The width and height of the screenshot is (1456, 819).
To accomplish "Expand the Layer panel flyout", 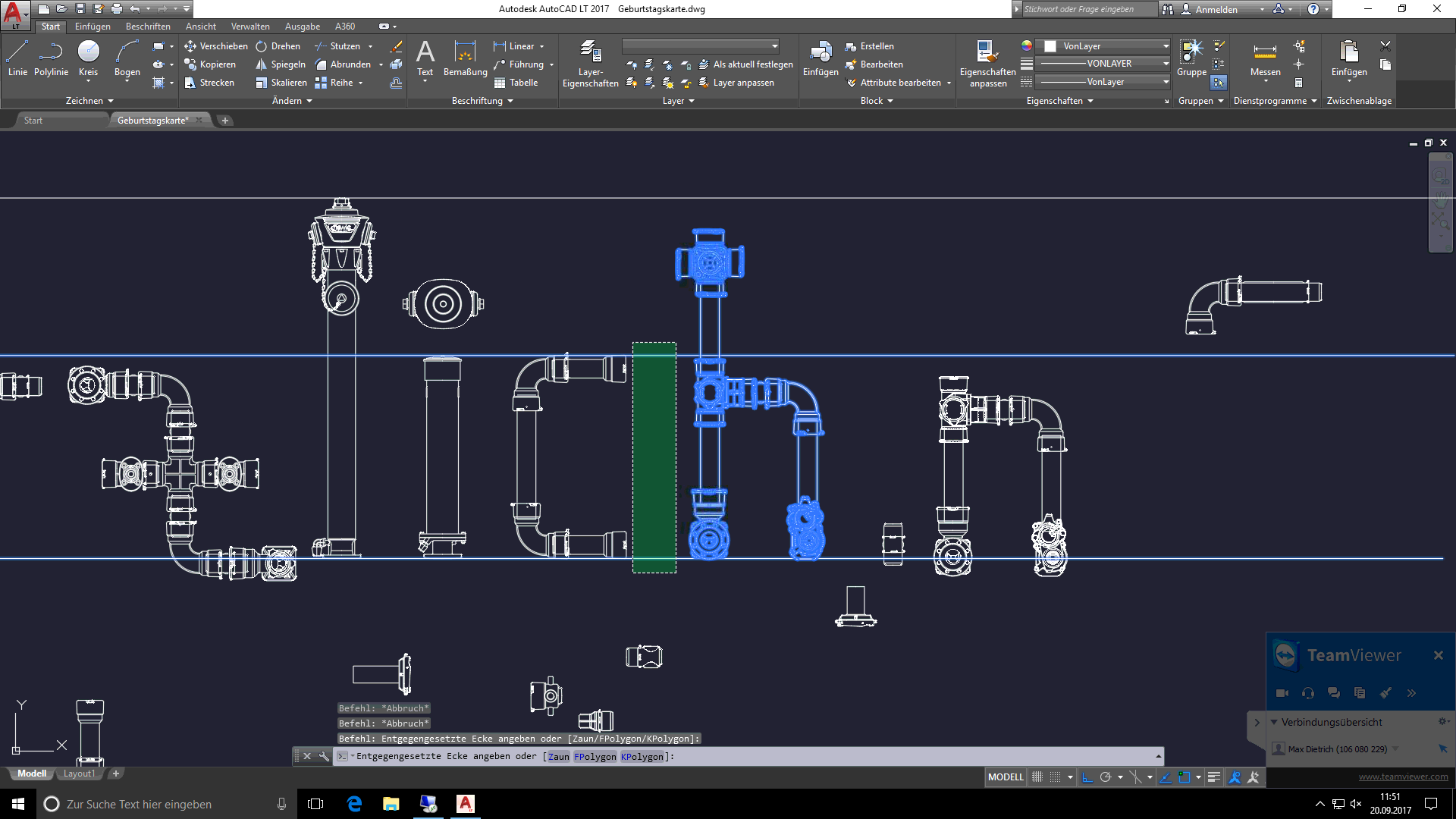I will pyautogui.click(x=679, y=101).
